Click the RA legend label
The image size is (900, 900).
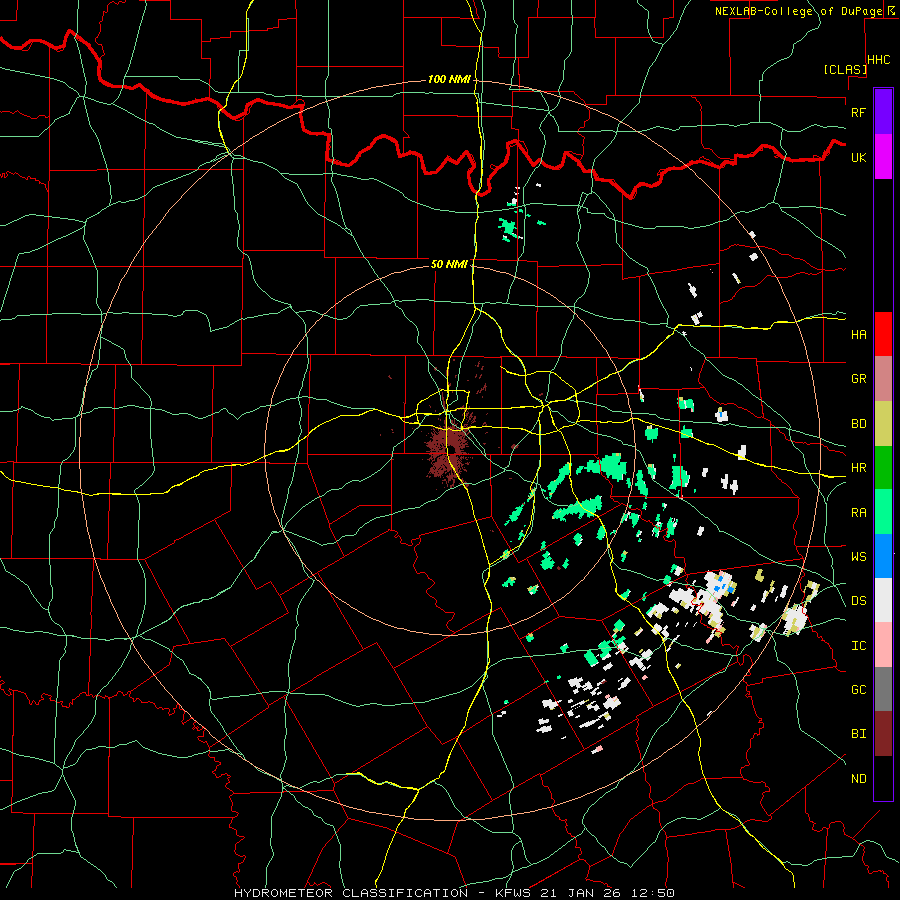[x=858, y=513]
